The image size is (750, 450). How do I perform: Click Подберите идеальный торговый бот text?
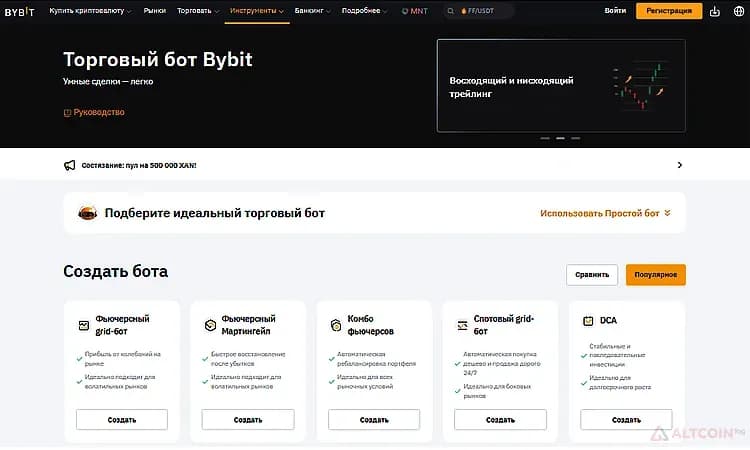point(215,213)
